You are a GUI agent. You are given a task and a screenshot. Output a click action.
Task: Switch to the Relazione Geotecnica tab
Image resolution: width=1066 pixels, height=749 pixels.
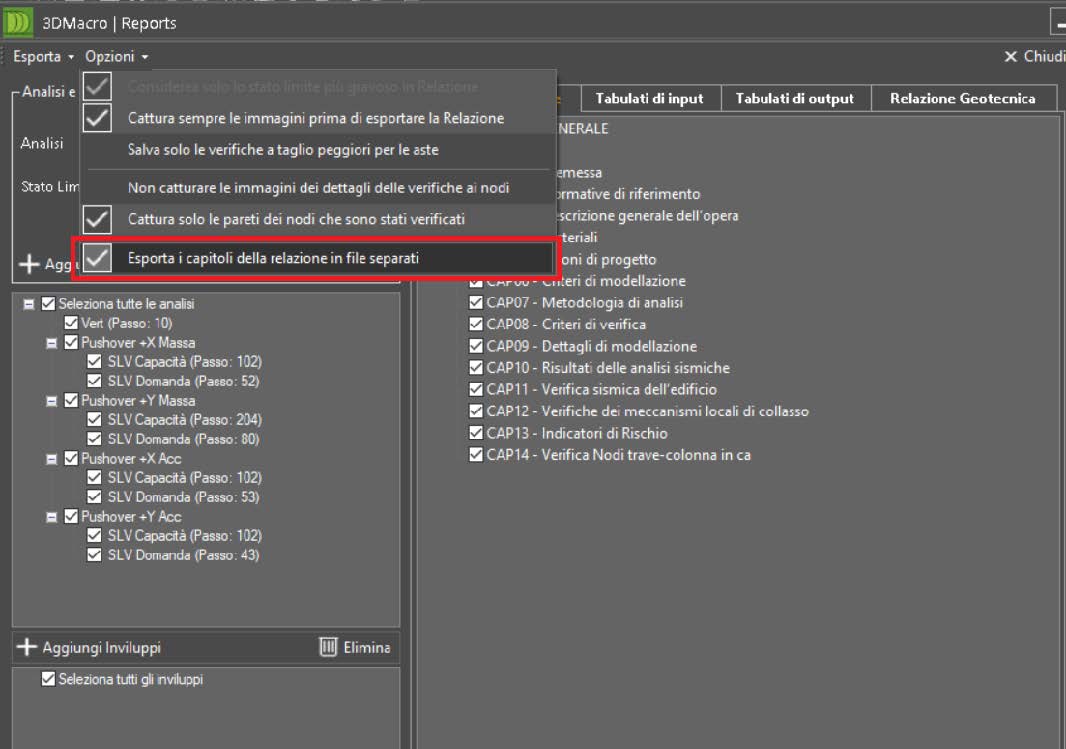(962, 98)
